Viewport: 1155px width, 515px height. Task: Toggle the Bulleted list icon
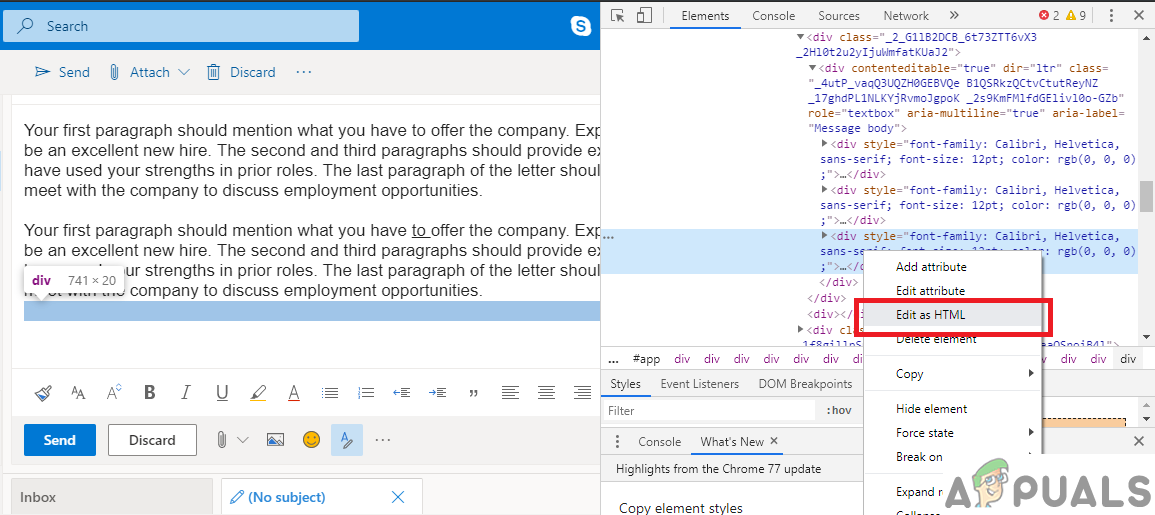[x=330, y=393]
